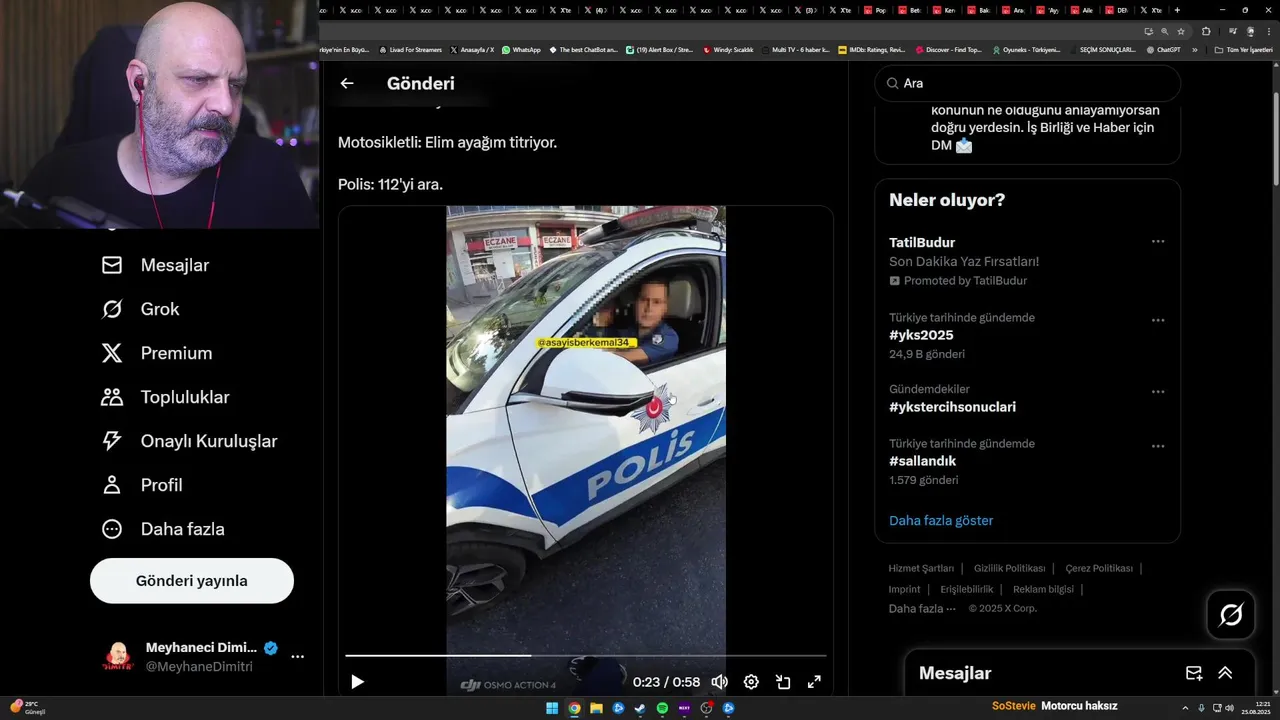Open the Lived For Streamers bookmark
Viewport: 1280px width, 720px height.
410,49
